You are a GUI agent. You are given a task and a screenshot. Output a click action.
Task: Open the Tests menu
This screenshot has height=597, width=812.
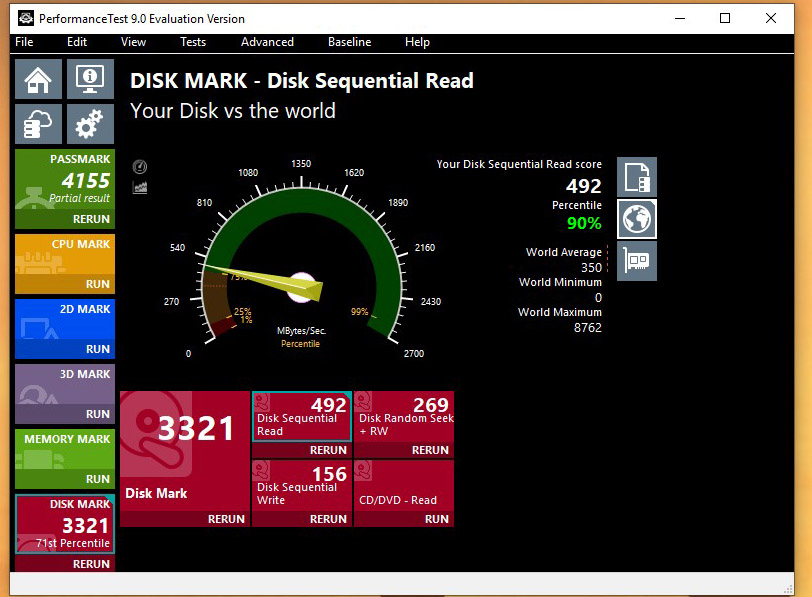click(193, 42)
